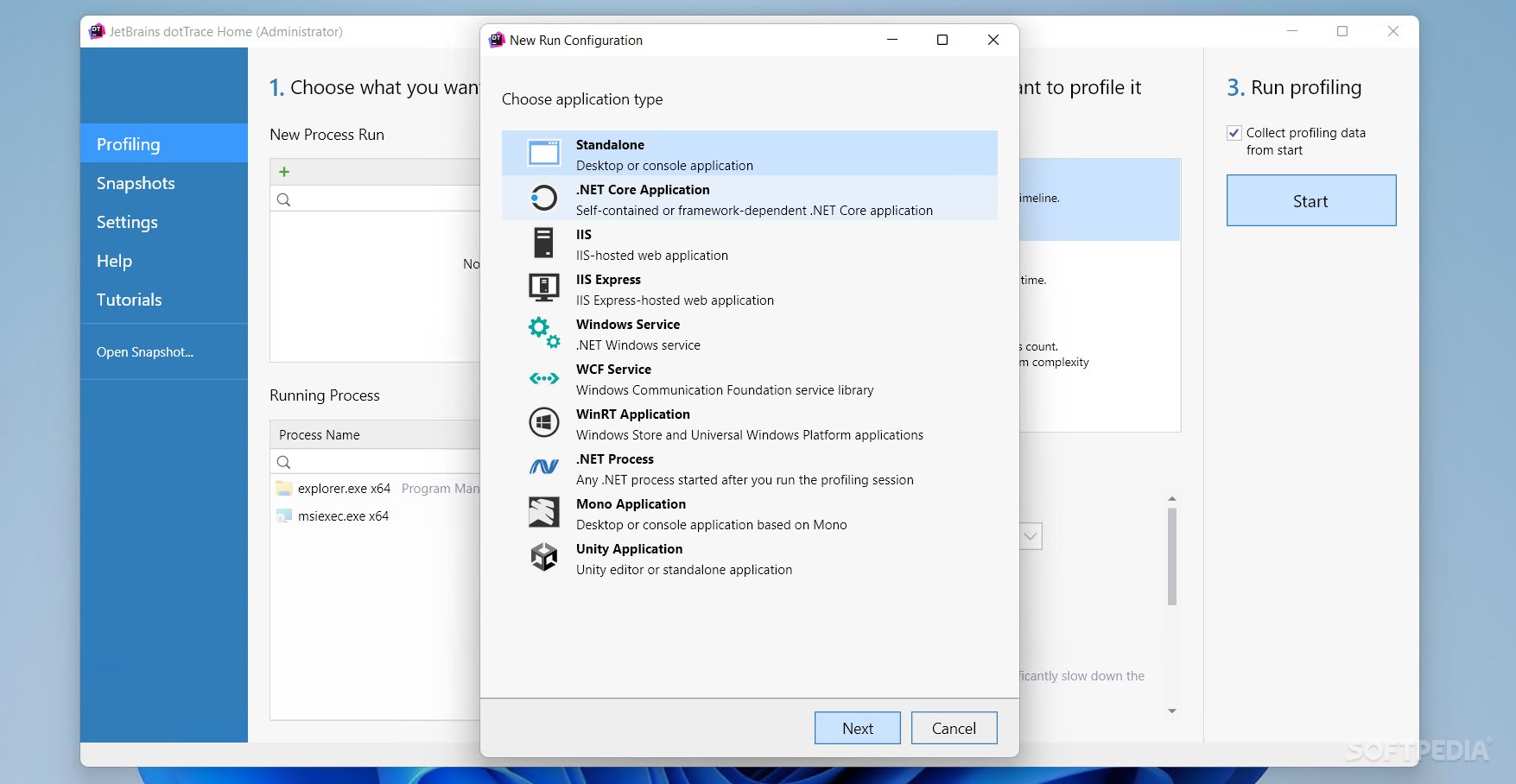The image size is (1516, 784).
Task: Click 'IIS Express-hosted web application' description
Action: [675, 300]
